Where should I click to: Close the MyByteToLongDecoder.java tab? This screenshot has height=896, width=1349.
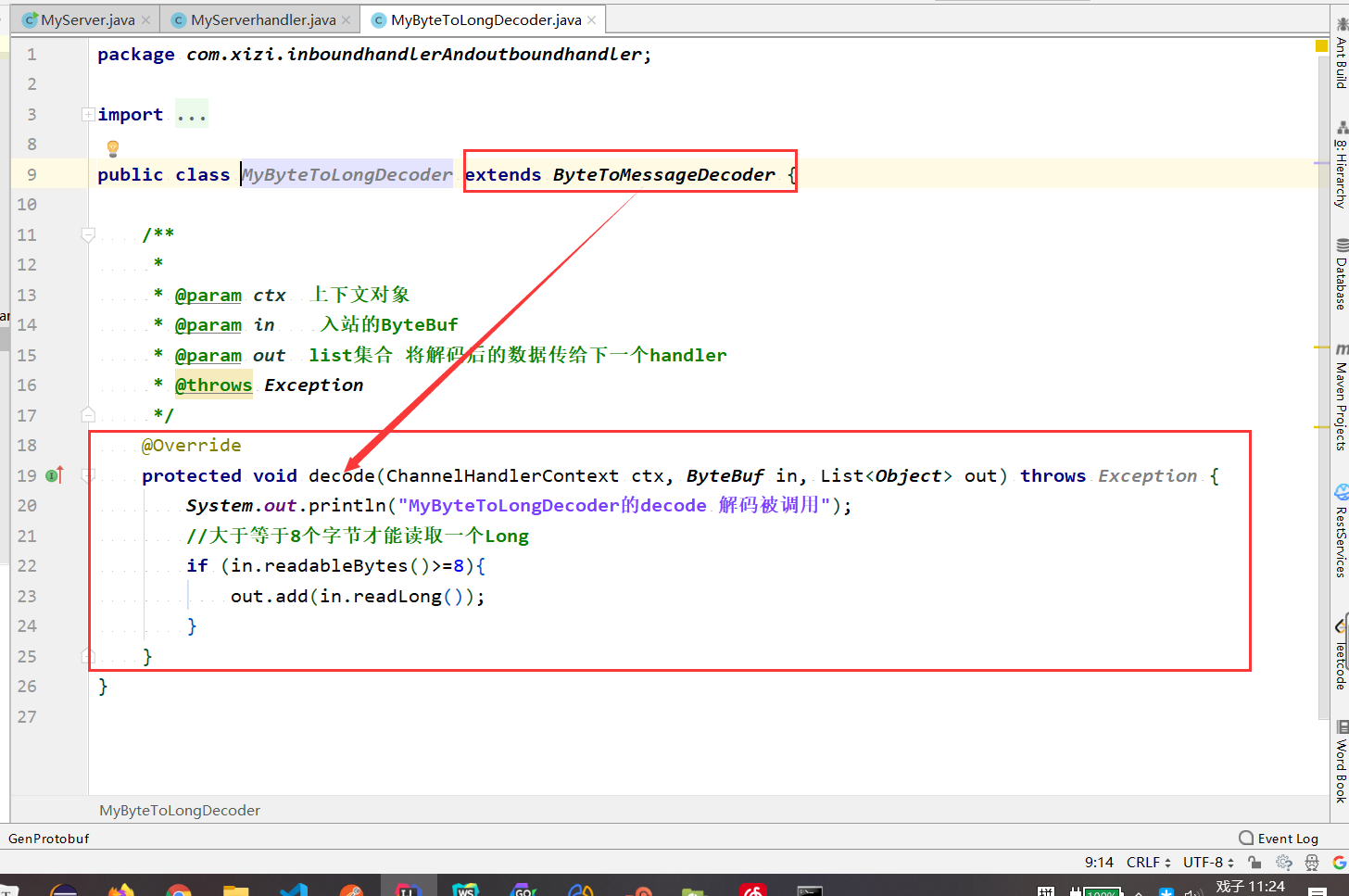click(592, 19)
